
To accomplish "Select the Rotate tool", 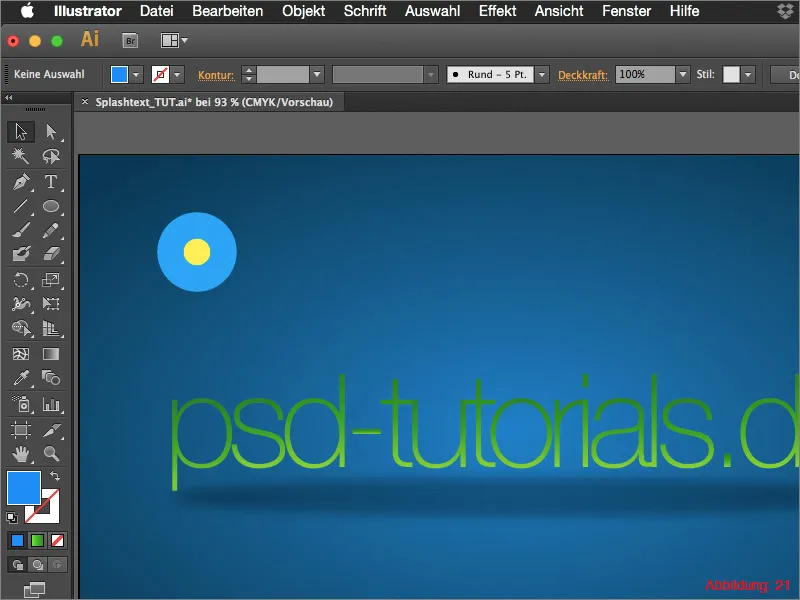I will pyautogui.click(x=21, y=280).
